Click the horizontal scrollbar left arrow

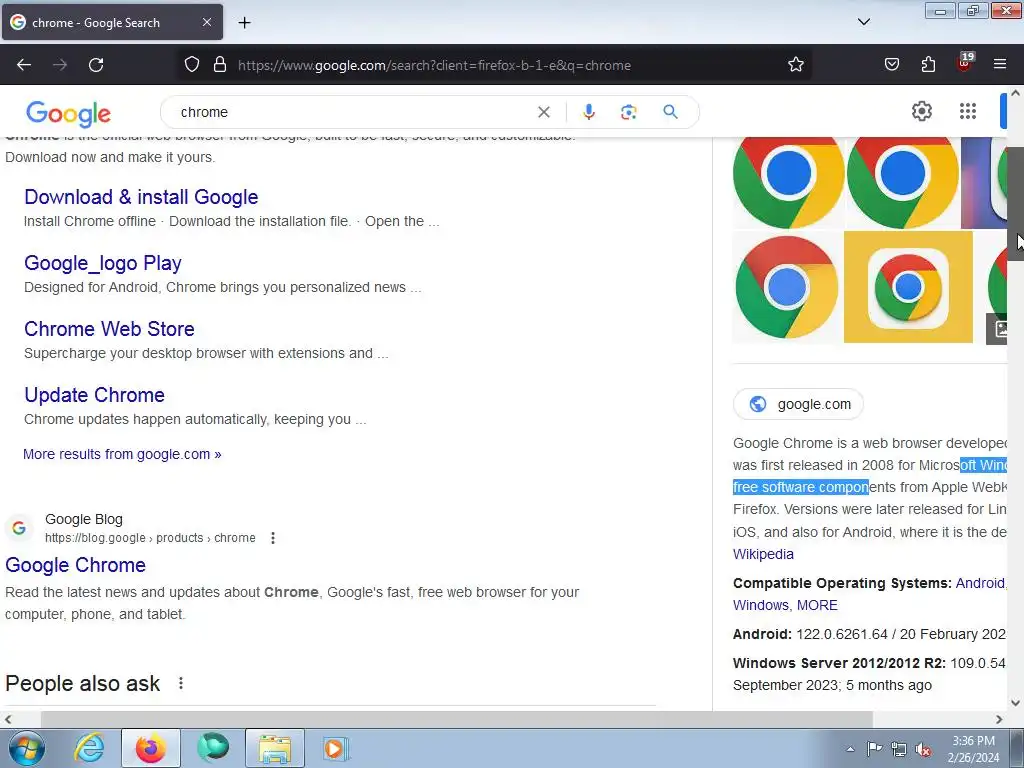8,720
